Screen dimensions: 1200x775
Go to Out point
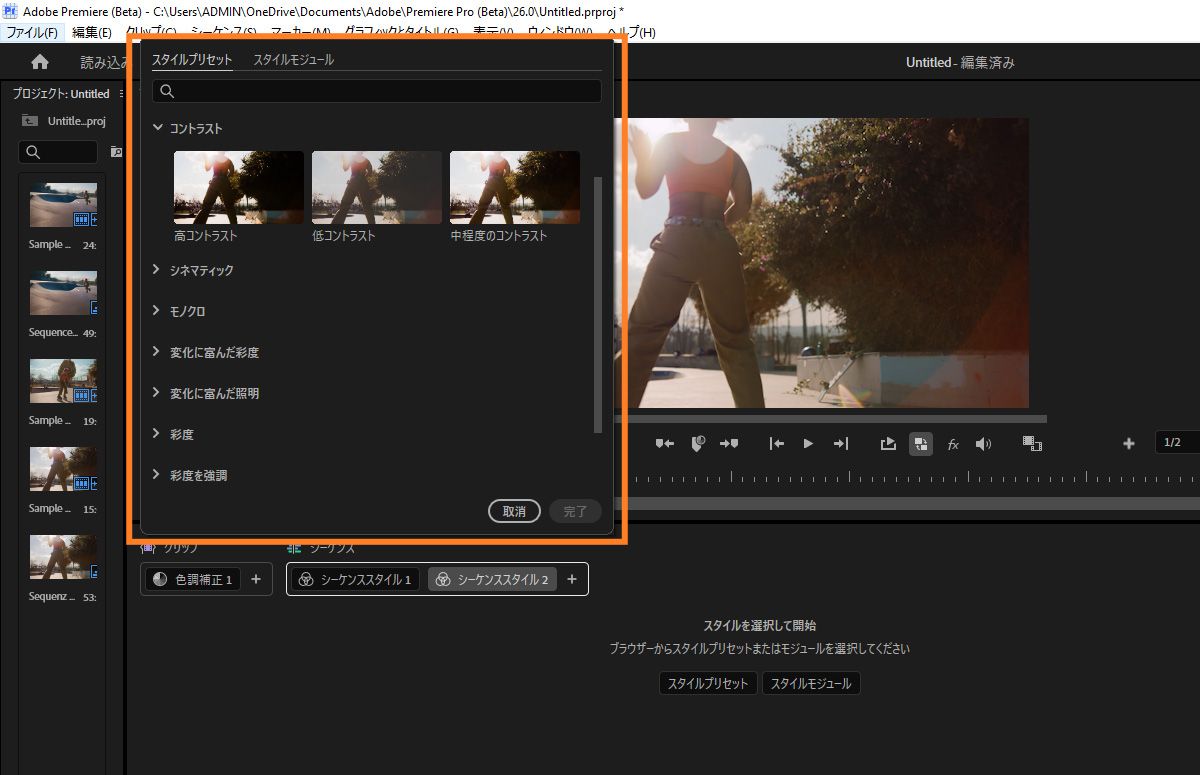coord(841,444)
